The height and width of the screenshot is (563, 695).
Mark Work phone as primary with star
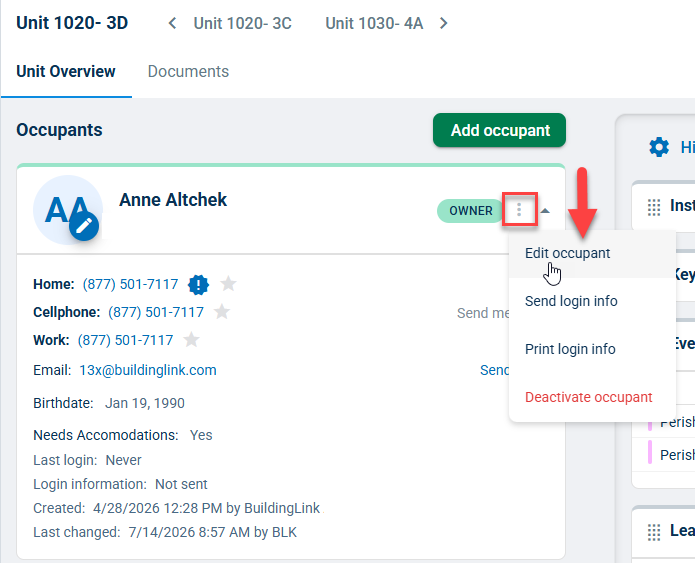point(191,340)
